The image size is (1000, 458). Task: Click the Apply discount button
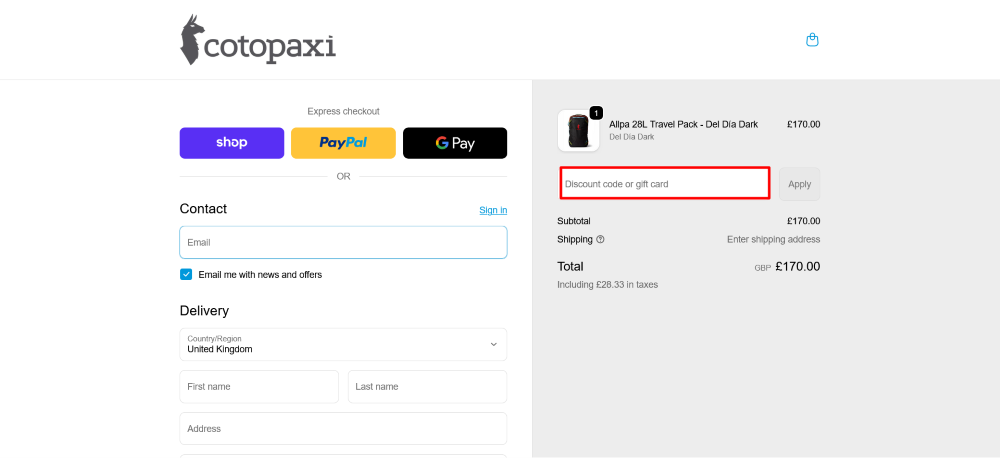[x=799, y=184]
